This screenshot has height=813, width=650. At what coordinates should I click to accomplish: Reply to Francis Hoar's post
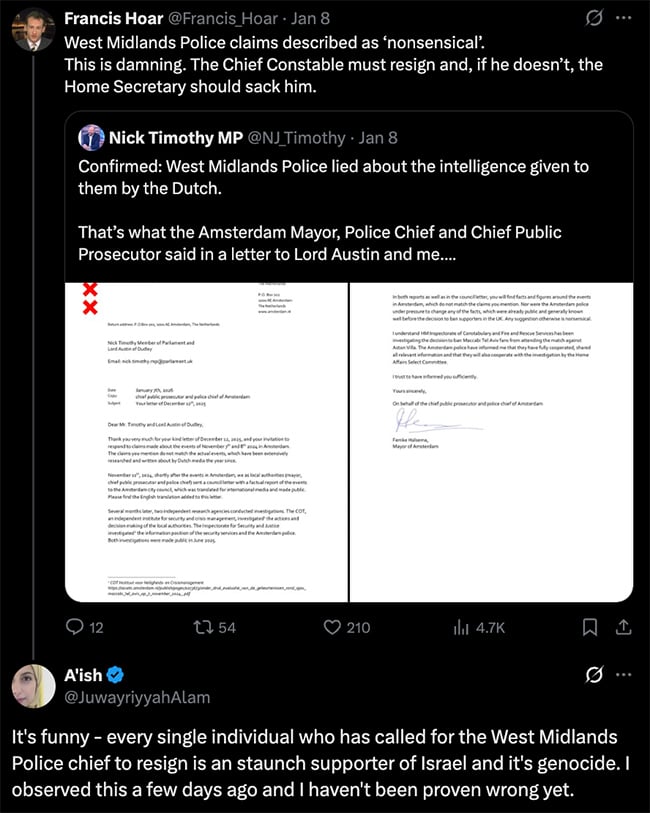[x=74, y=627]
